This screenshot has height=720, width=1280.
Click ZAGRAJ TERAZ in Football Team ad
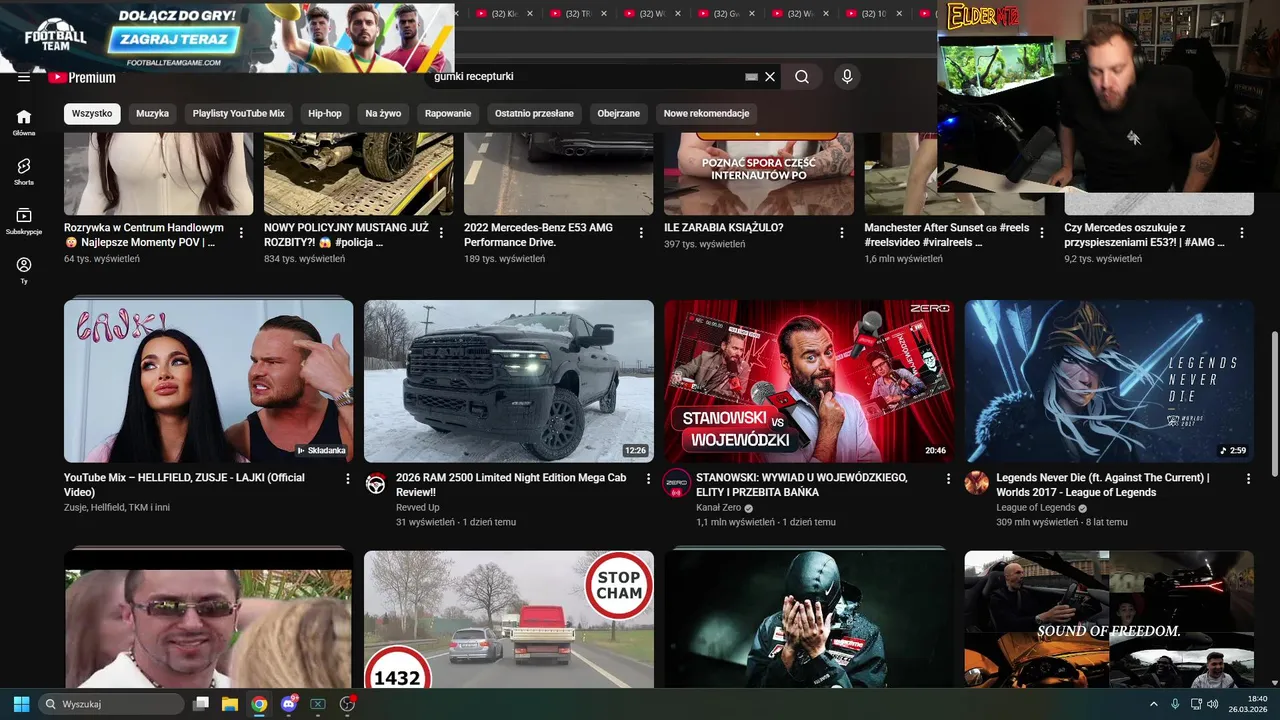pyautogui.click(x=174, y=40)
